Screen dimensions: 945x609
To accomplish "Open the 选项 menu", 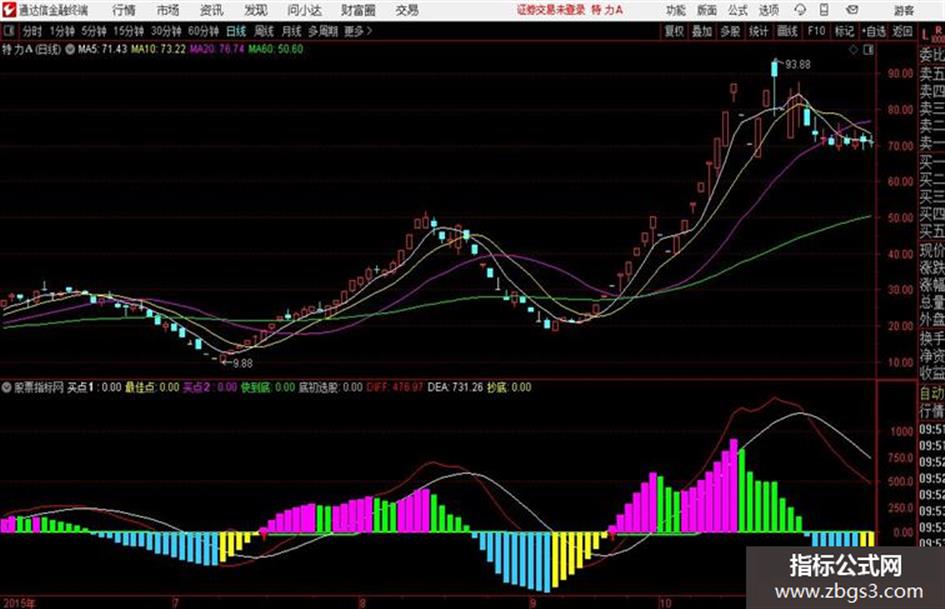I will pos(768,10).
